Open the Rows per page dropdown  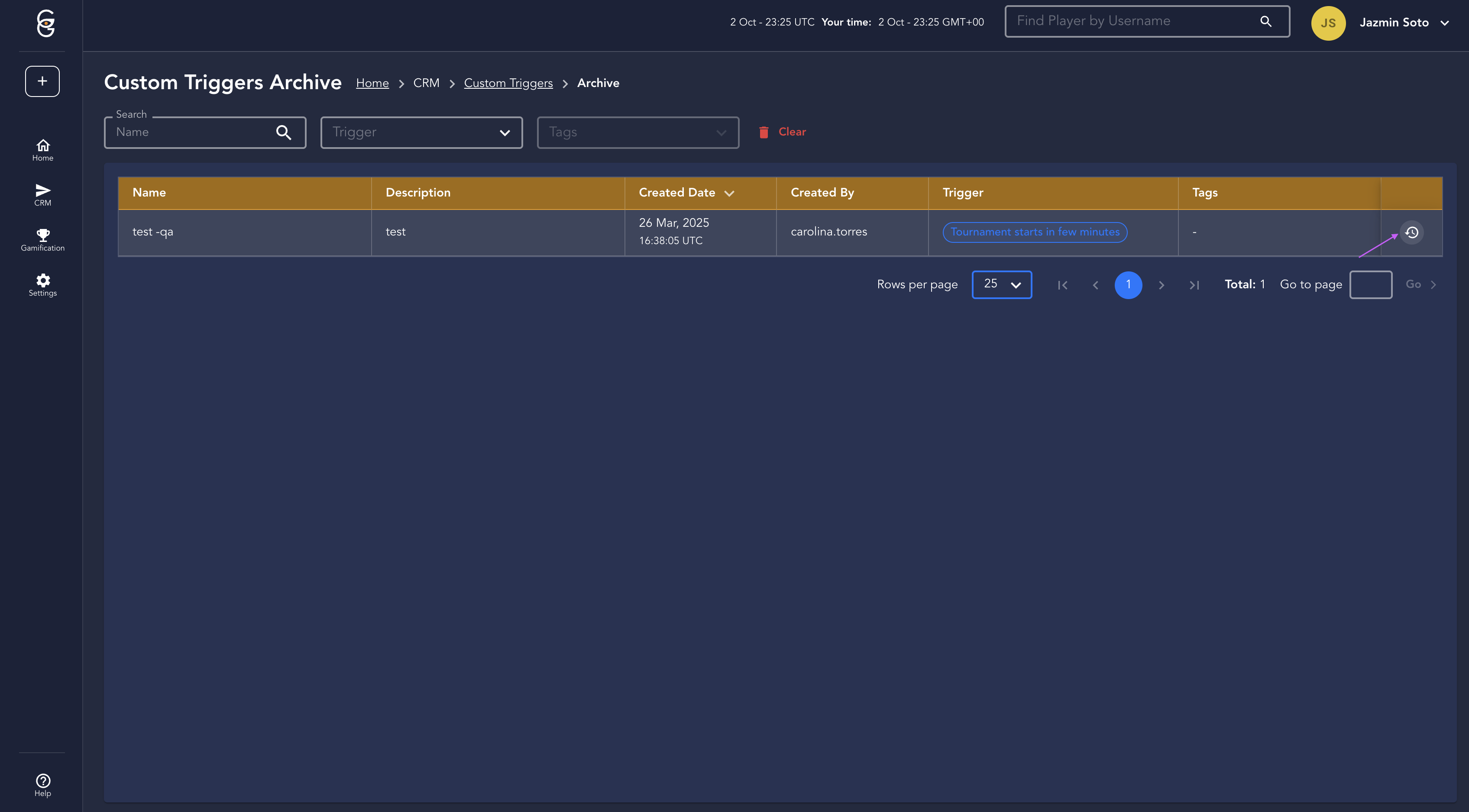pyautogui.click(x=1001, y=284)
